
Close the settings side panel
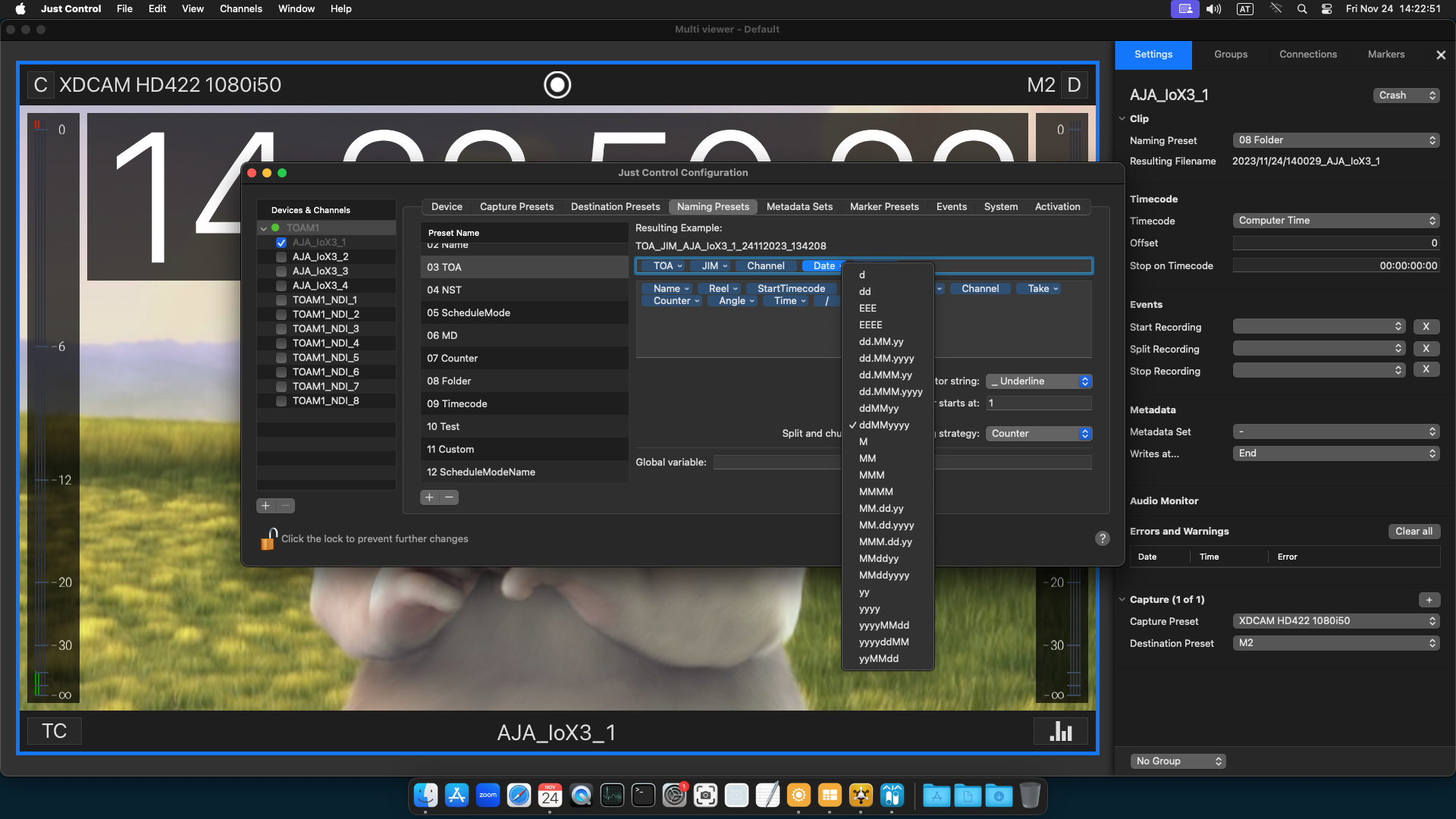coord(1441,55)
